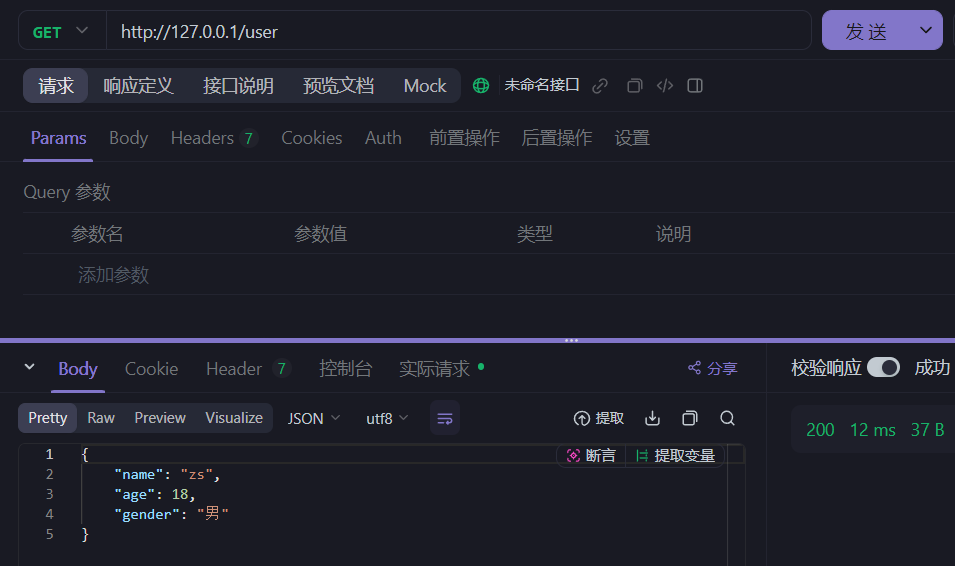Click the 提取变量 extract variable button
This screenshot has width=955, height=566.
[675, 456]
